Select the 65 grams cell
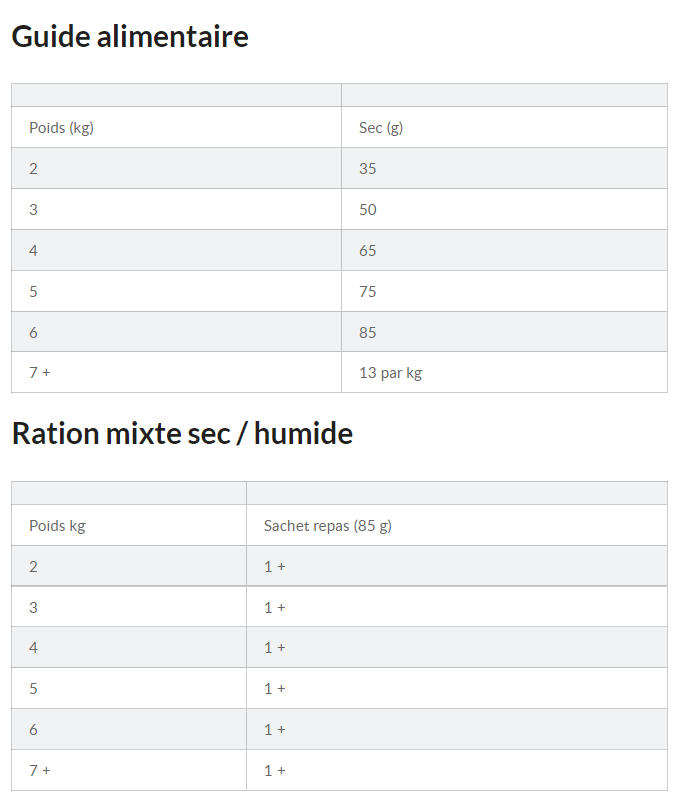 point(368,250)
